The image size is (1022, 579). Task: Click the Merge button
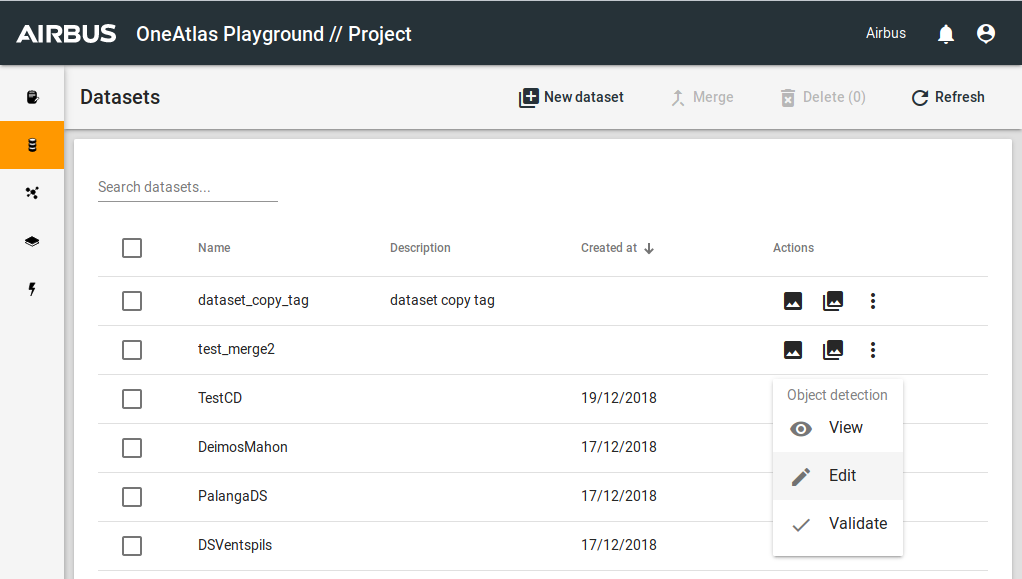tap(702, 97)
